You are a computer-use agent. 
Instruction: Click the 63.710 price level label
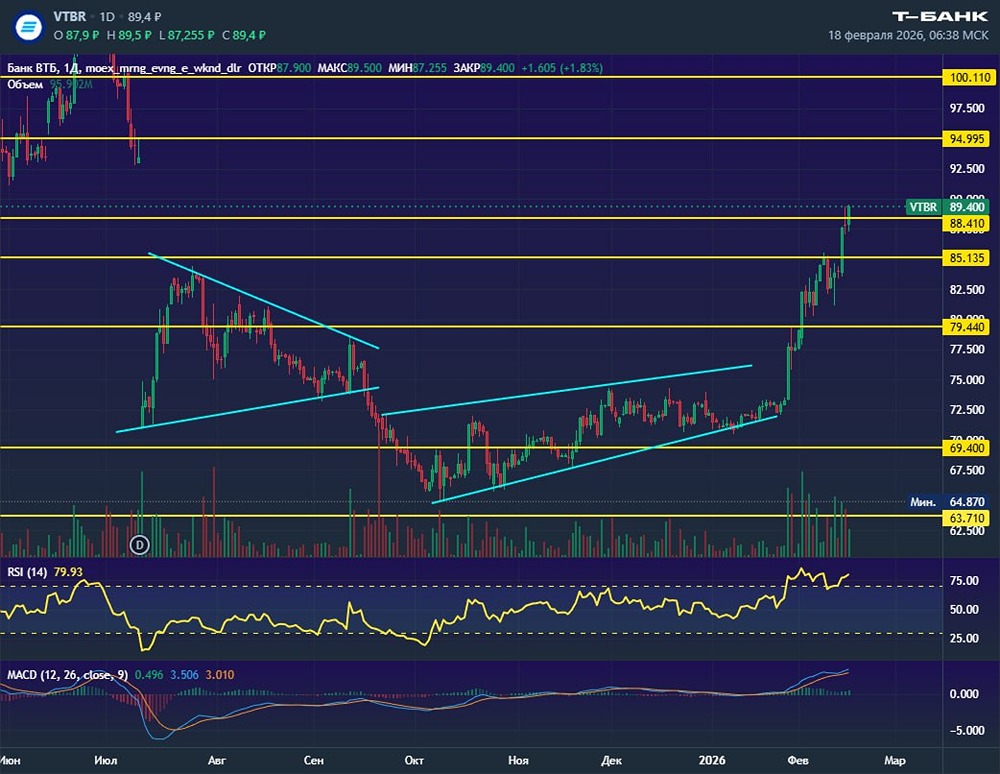point(967,518)
